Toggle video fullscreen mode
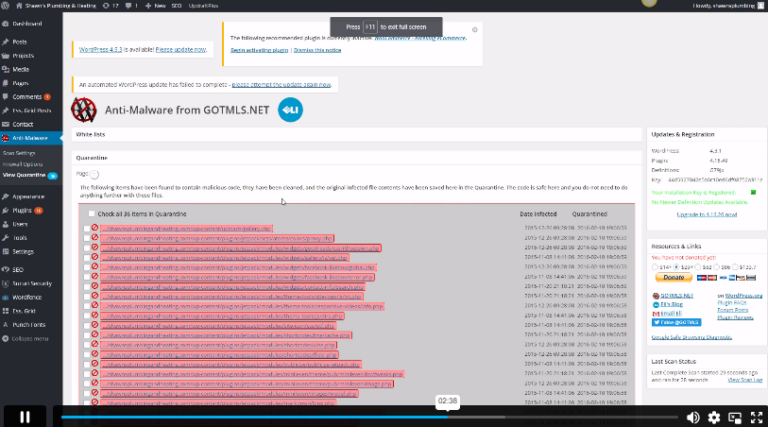The width and height of the screenshot is (768, 427). 757,417
